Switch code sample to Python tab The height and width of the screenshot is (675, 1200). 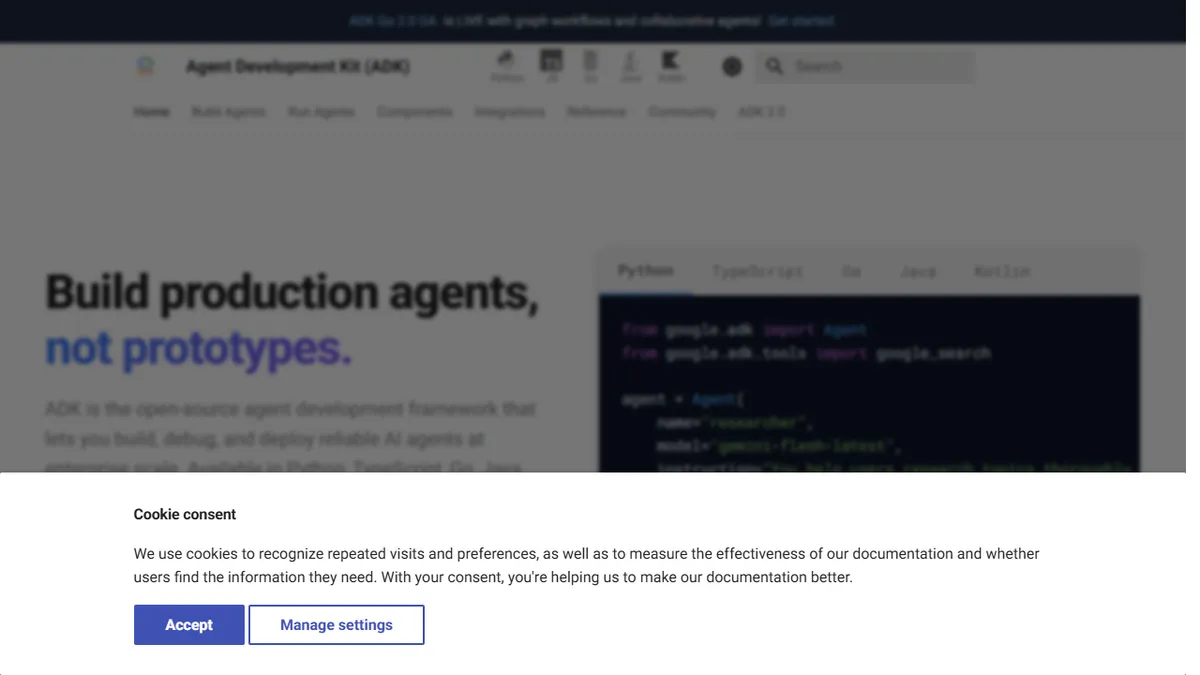point(646,271)
